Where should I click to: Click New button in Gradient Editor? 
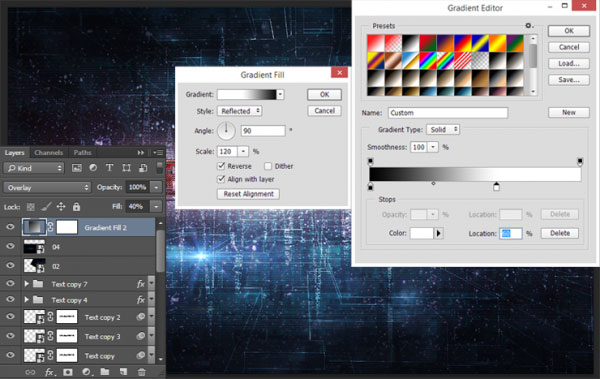tap(569, 113)
